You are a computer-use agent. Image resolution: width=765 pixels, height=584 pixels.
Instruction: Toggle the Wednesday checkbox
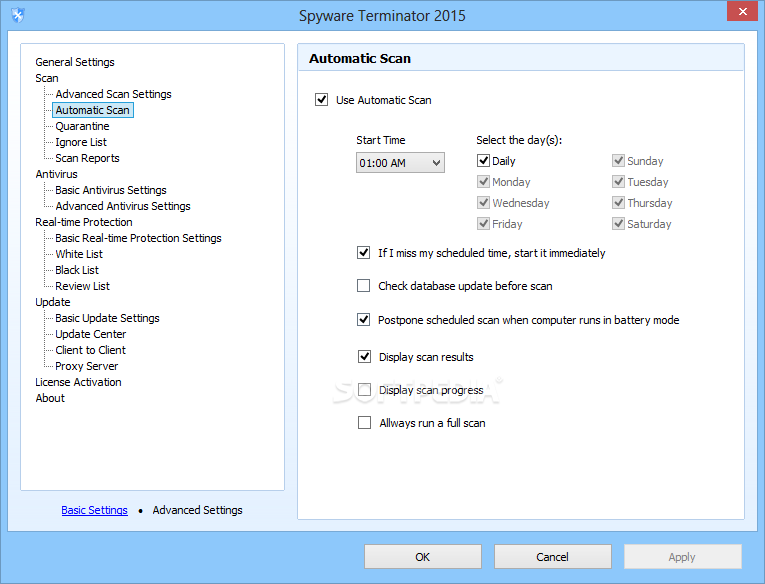pyautogui.click(x=483, y=202)
